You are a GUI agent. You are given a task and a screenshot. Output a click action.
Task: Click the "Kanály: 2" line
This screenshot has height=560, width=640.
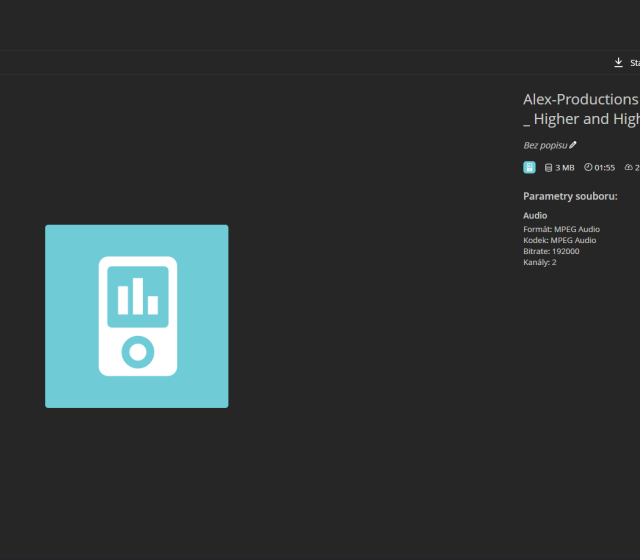pyautogui.click(x=539, y=262)
